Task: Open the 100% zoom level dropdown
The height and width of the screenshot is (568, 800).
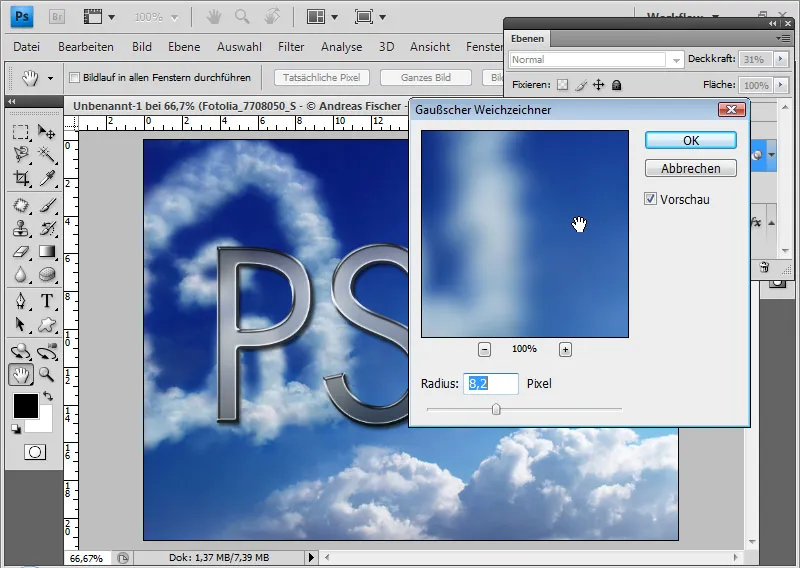Action: [x=174, y=18]
